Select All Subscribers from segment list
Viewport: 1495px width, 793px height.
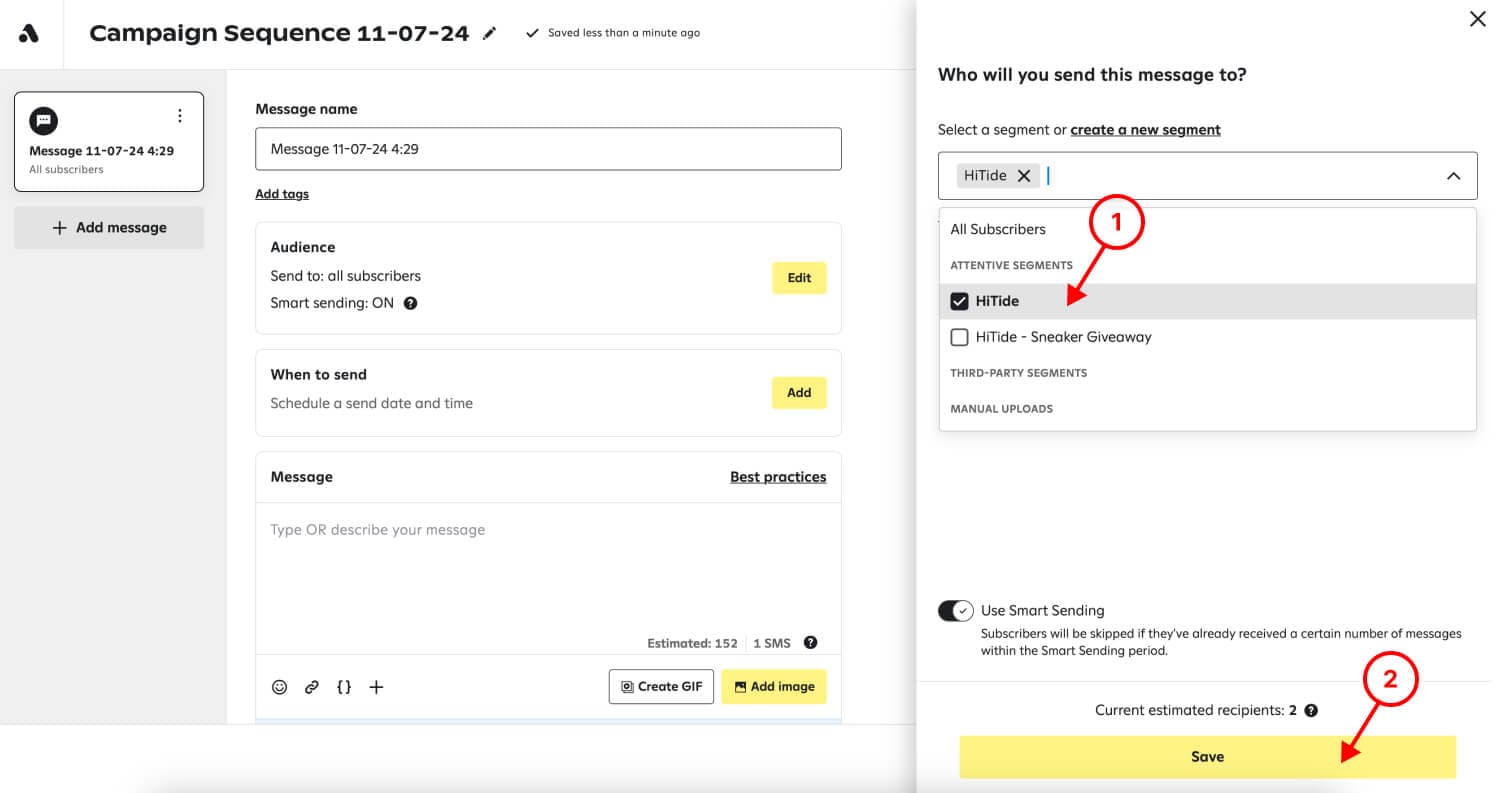[998, 229]
